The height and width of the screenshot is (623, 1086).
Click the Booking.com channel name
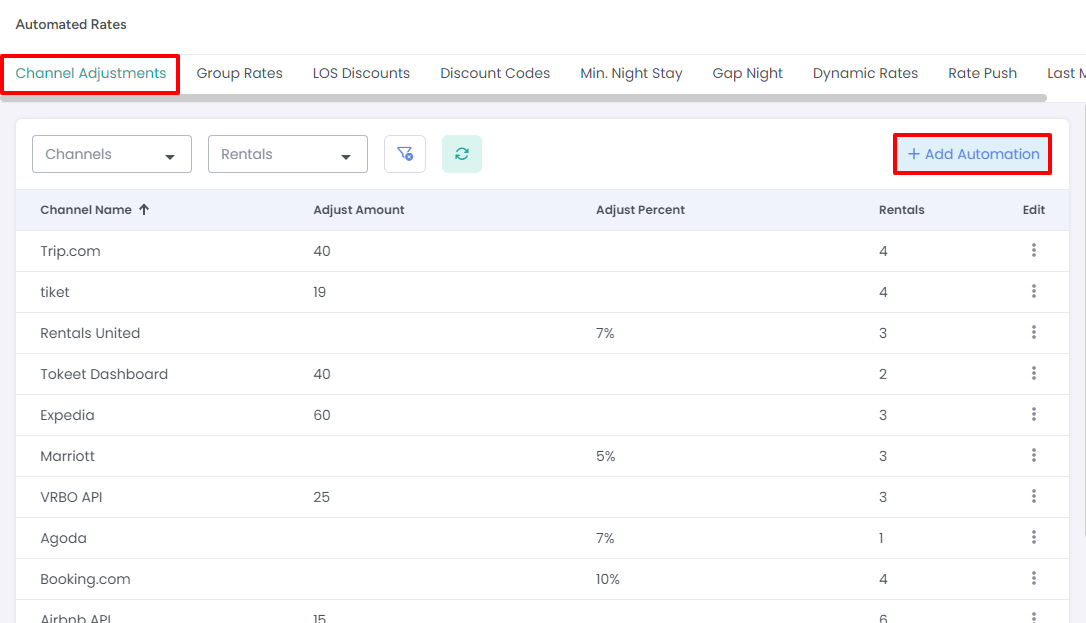(x=85, y=579)
